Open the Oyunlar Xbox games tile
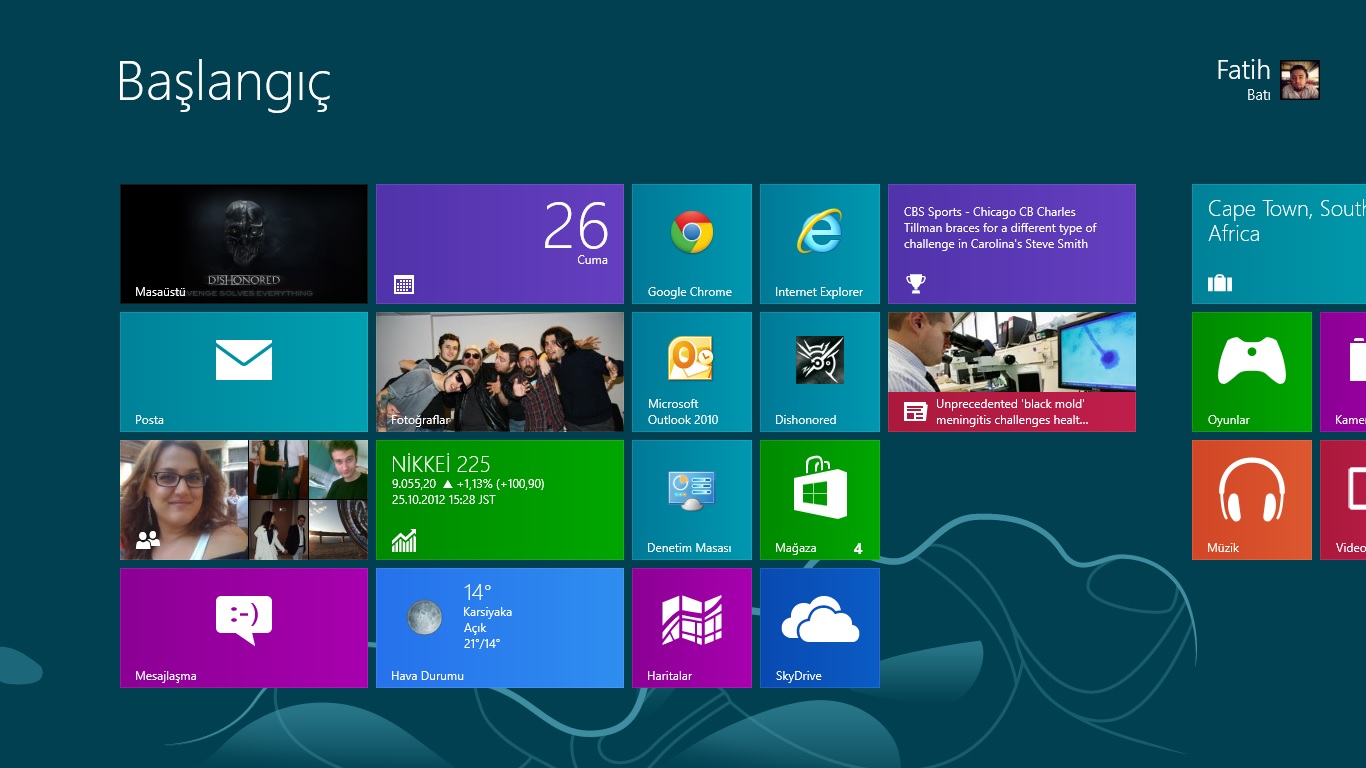Image resolution: width=1366 pixels, height=768 pixels. click(x=1252, y=372)
